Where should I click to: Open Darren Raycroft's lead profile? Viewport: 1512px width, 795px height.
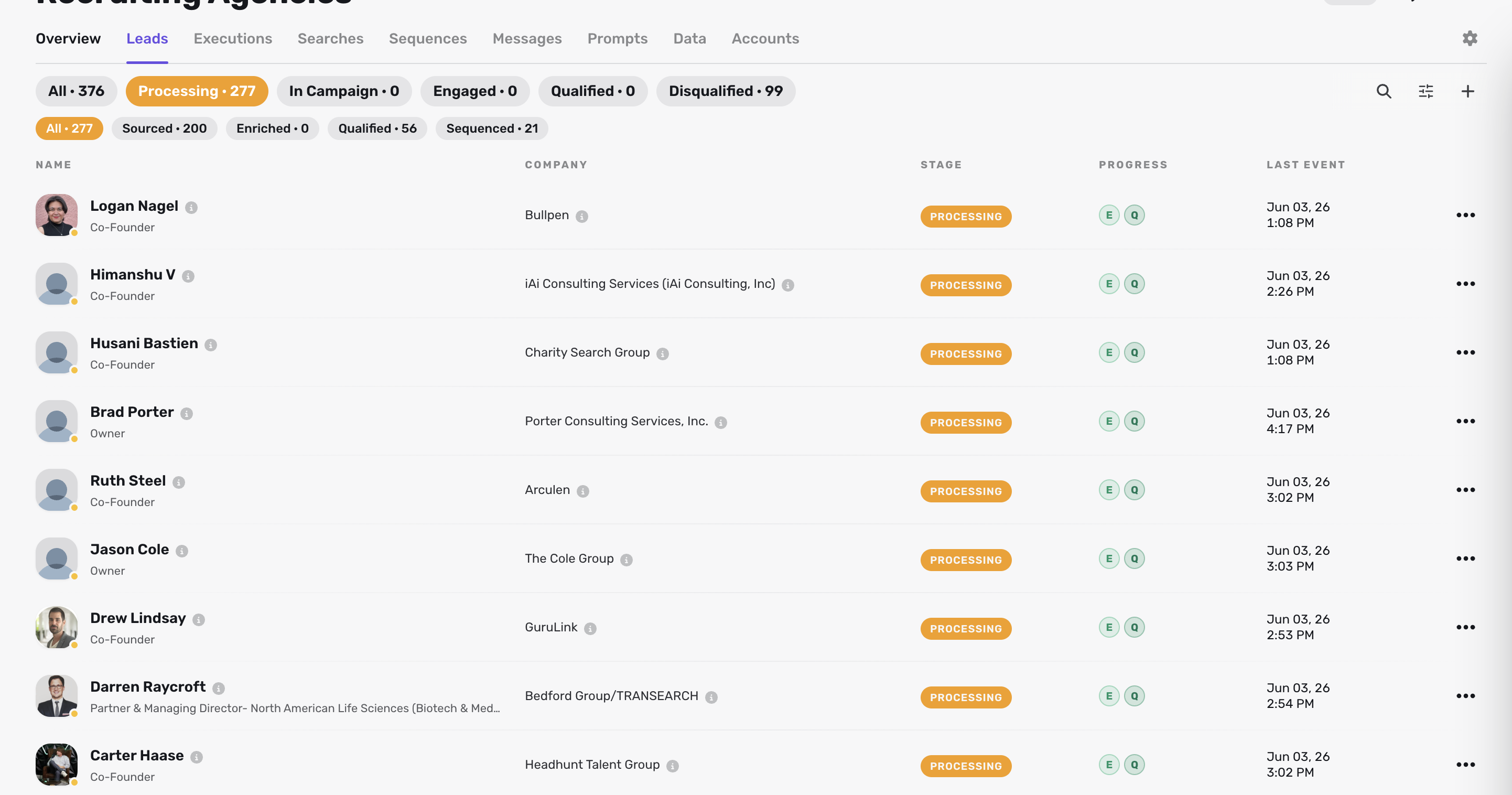click(147, 687)
